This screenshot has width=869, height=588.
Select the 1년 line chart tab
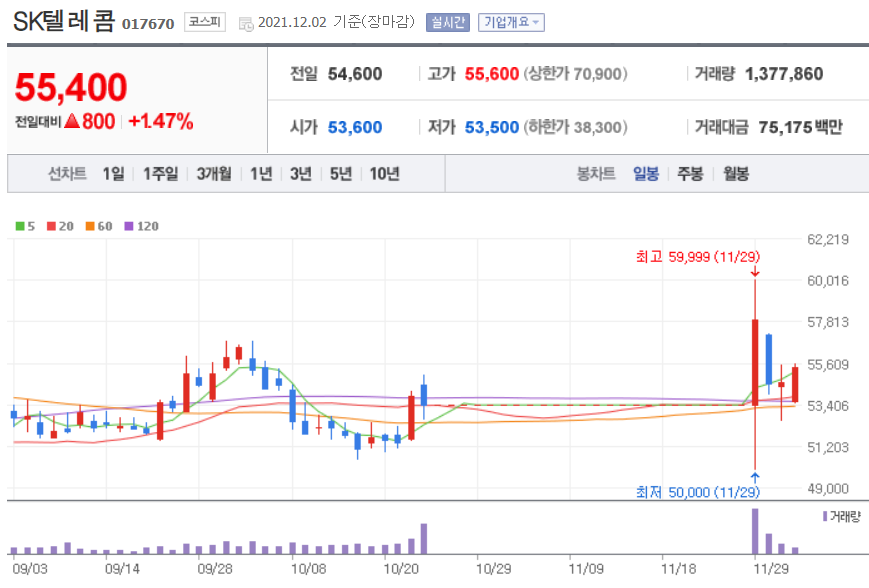tap(261, 174)
